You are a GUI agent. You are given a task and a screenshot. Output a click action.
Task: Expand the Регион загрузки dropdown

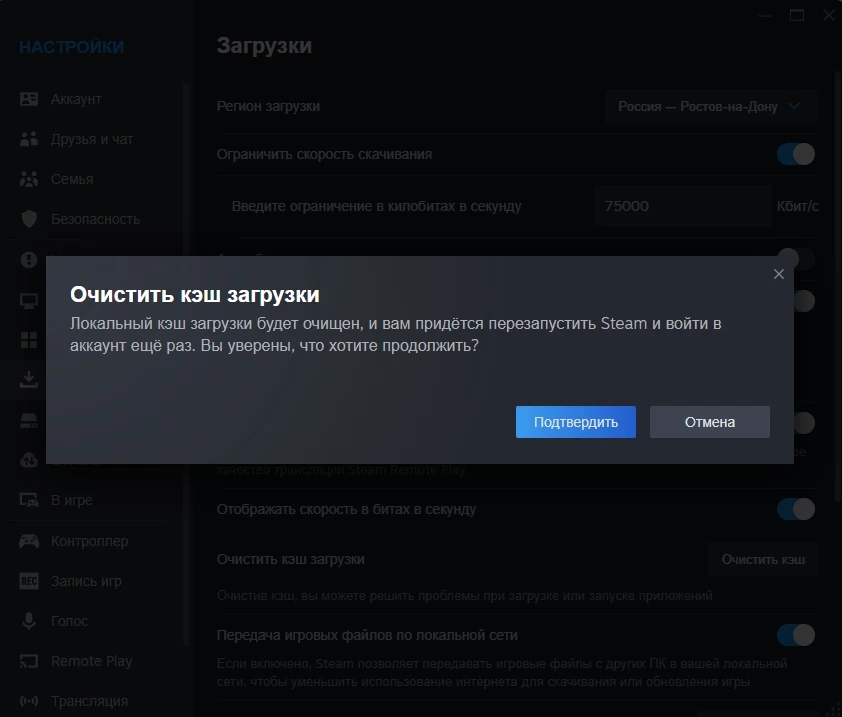[710, 106]
